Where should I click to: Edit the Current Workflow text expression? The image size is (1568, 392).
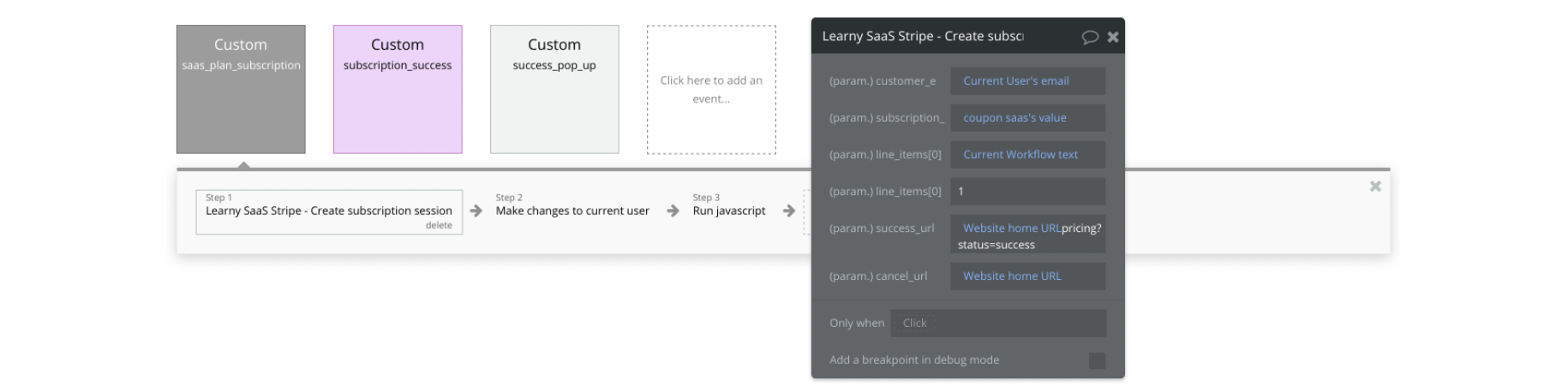pos(1020,155)
